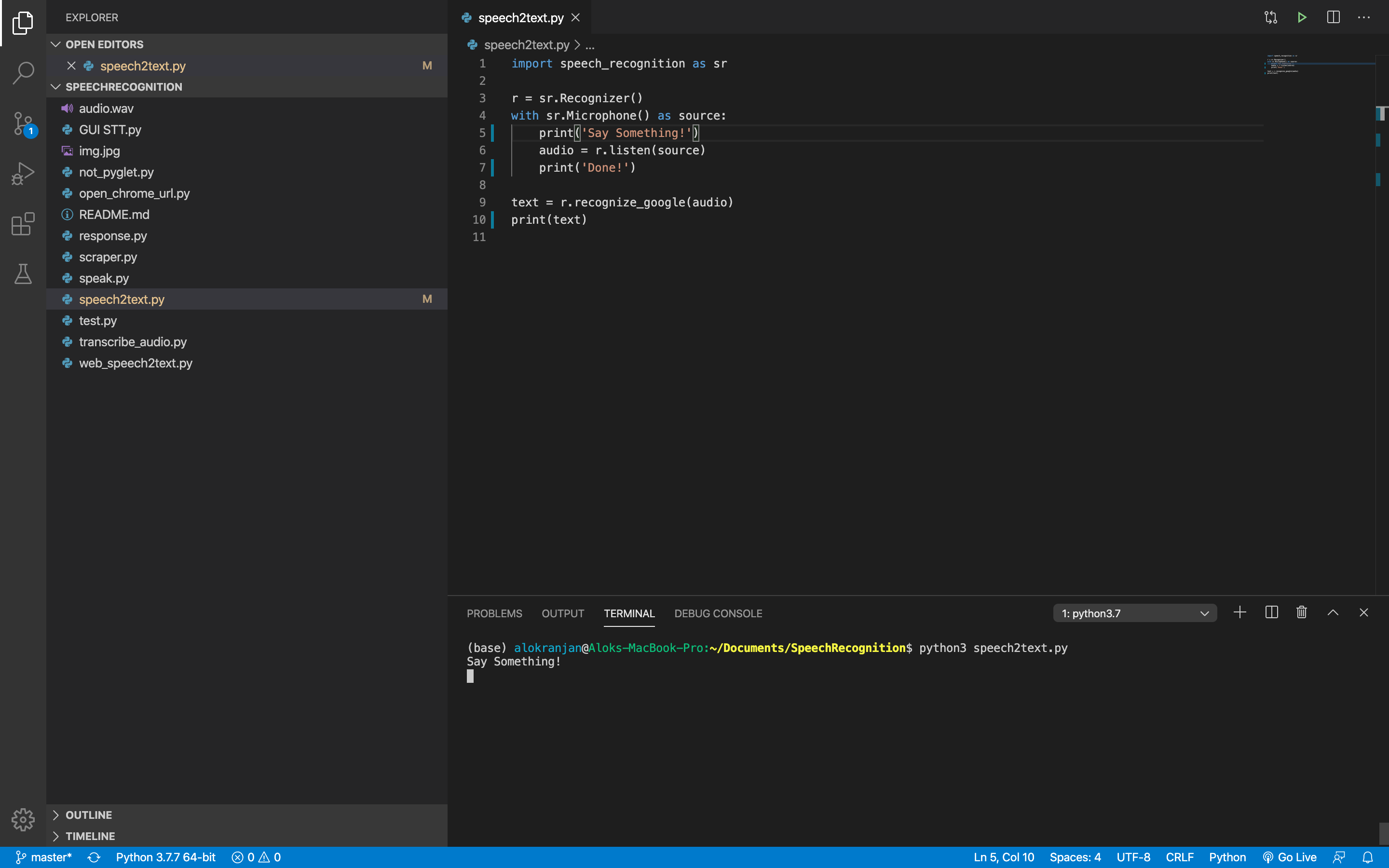The height and width of the screenshot is (868, 1389).
Task: Click the editor minimap code overview
Action: coord(1283,64)
